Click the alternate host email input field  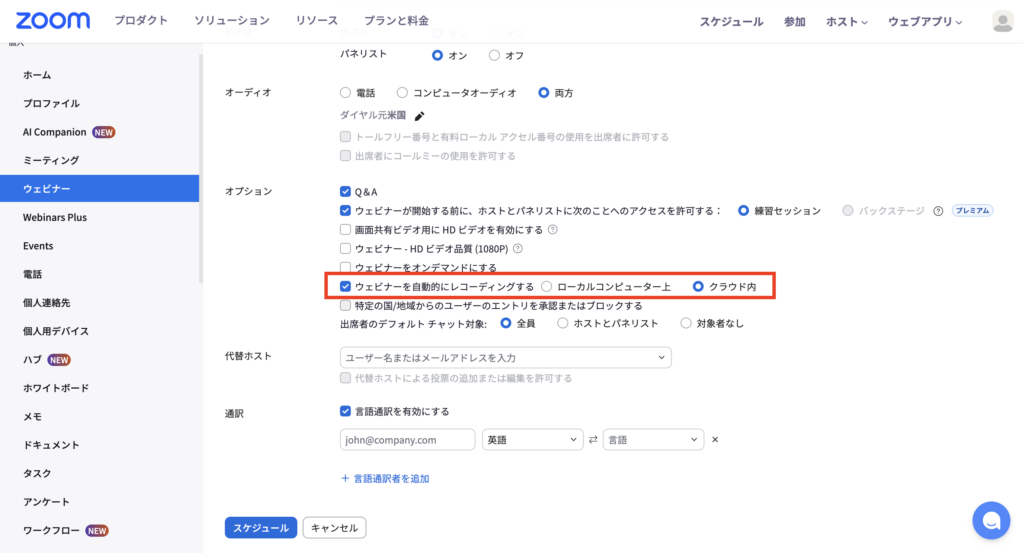coord(505,357)
